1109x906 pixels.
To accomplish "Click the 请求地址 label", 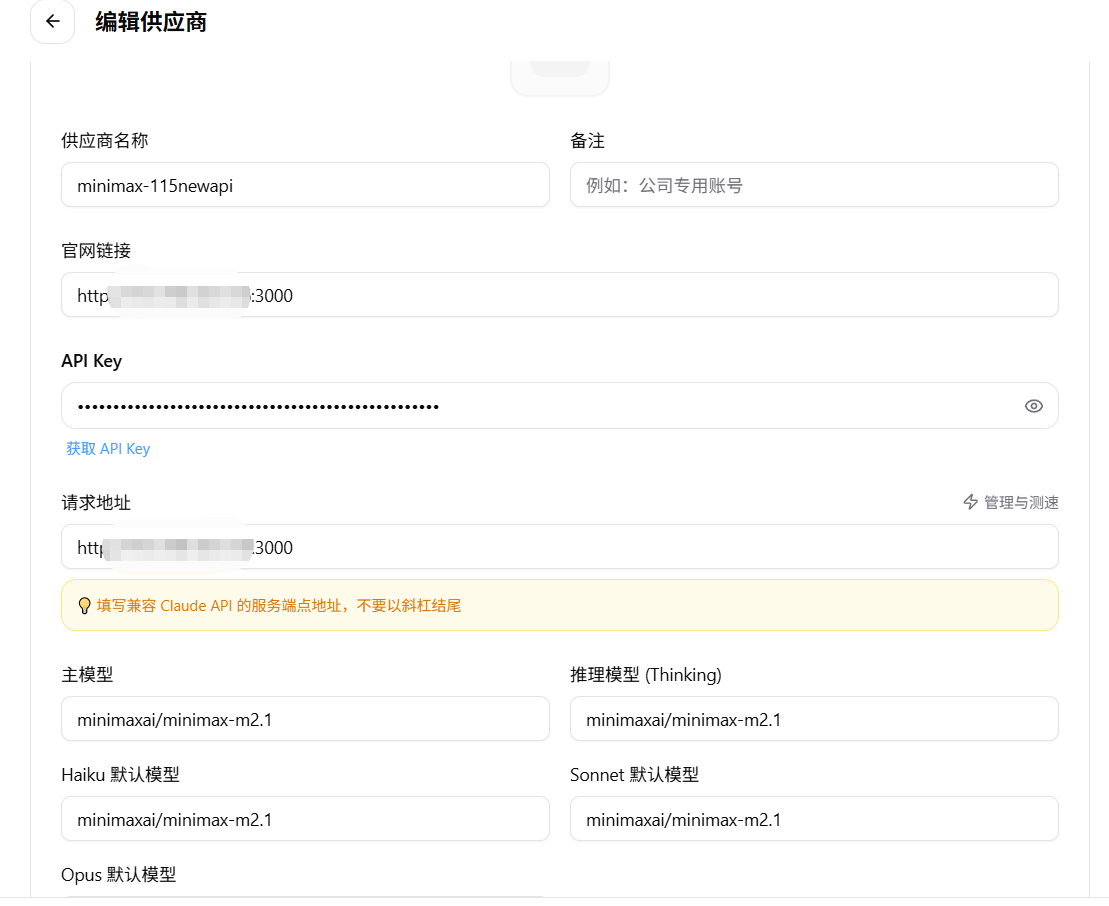I will click(x=96, y=503).
